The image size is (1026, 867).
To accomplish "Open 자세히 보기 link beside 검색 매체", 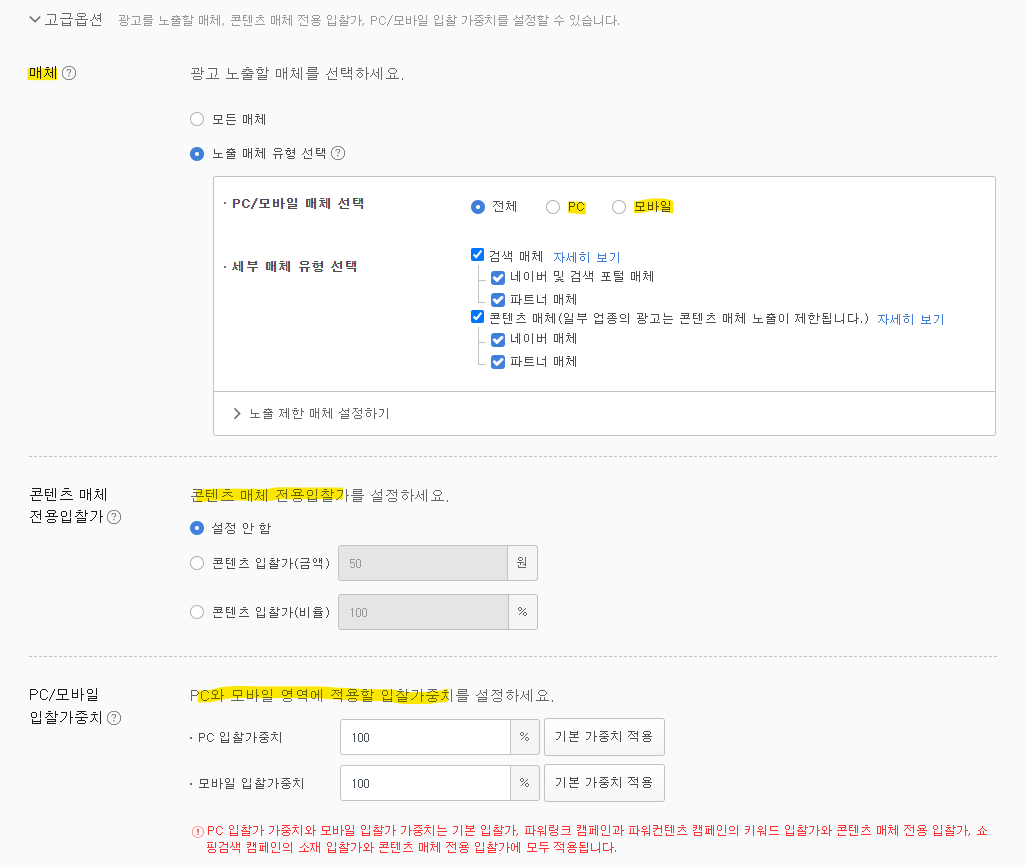I will pos(586,257).
